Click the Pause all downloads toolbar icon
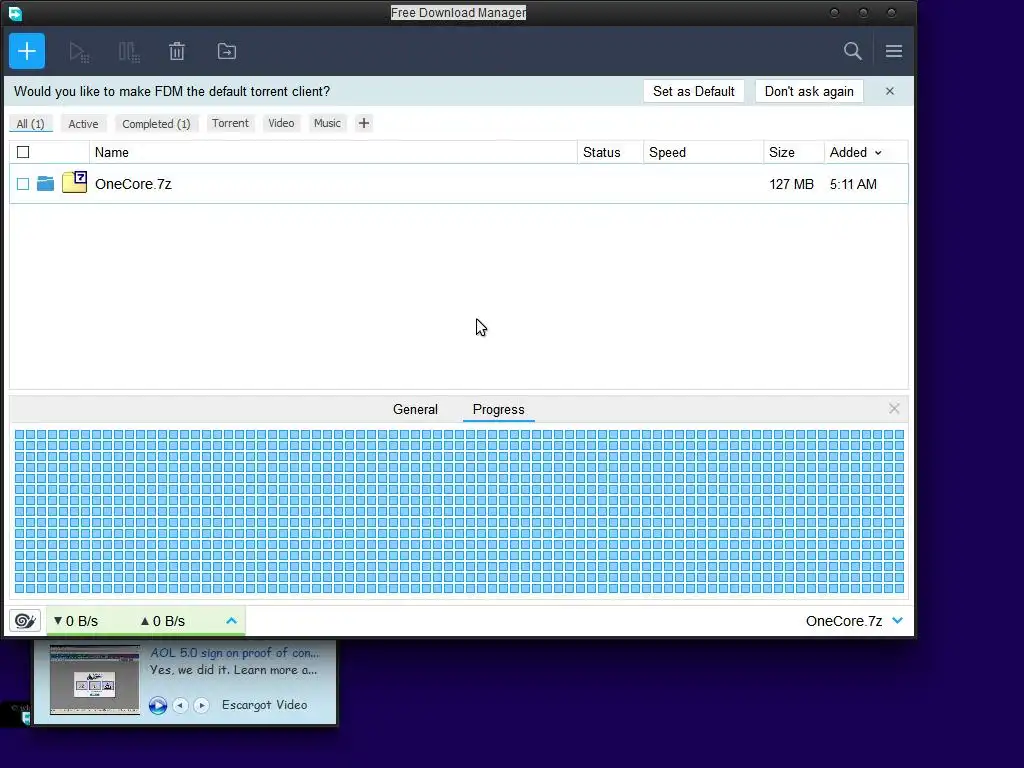This screenshot has height=768, width=1024. click(x=129, y=52)
